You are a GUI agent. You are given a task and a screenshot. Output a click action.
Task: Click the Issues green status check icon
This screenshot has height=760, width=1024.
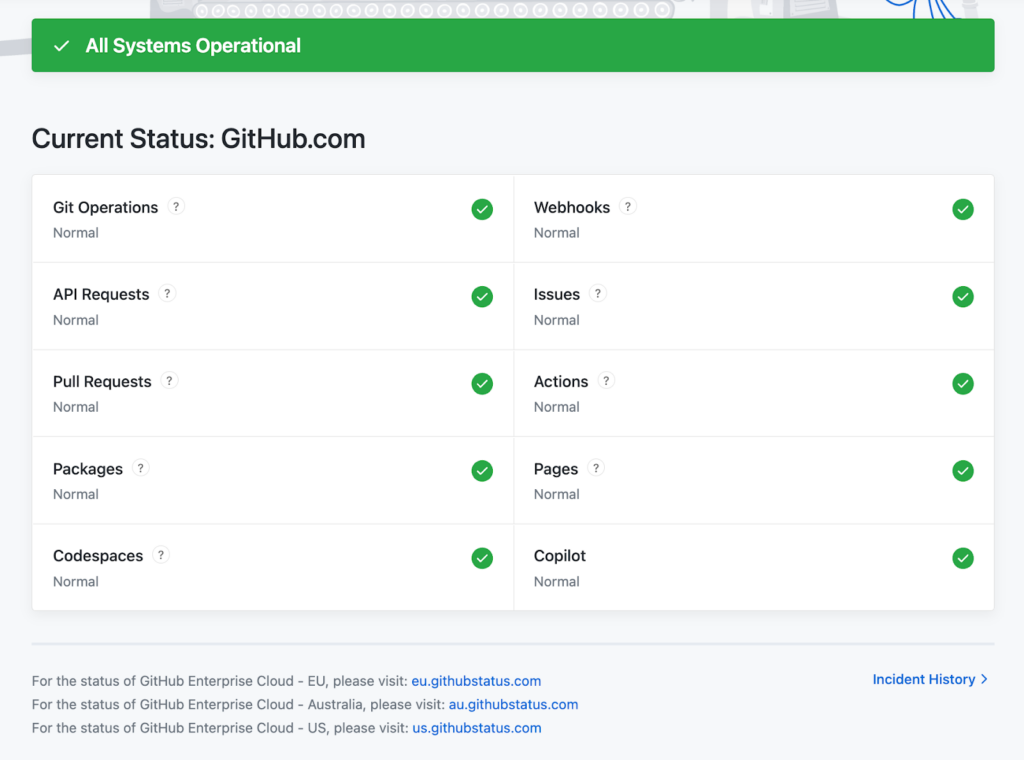point(963,296)
